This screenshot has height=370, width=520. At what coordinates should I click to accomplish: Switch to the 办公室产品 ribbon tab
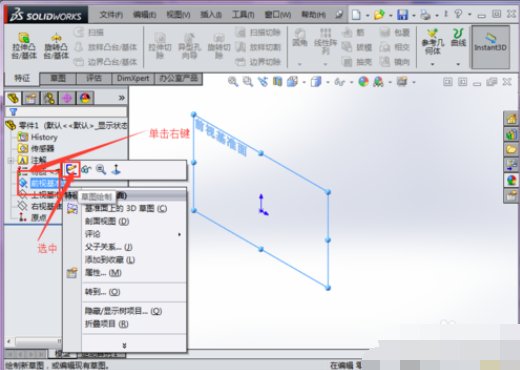coord(178,79)
